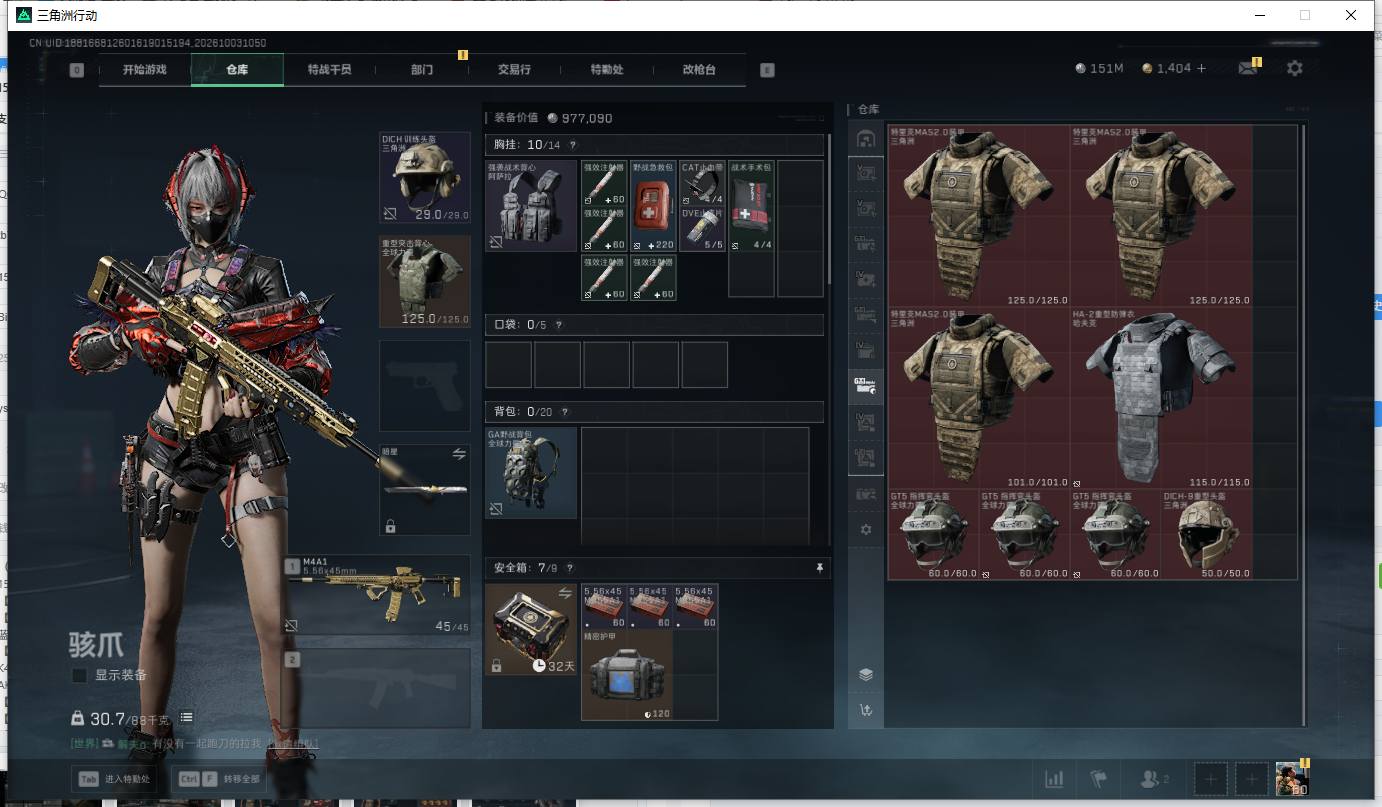Select the 精密护甲 repair kit in safe box
This screenshot has height=807, width=1382.
coord(627,675)
